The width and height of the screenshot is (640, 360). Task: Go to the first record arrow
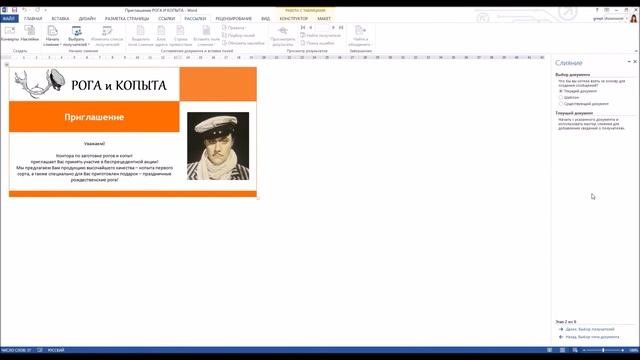tap(303, 28)
